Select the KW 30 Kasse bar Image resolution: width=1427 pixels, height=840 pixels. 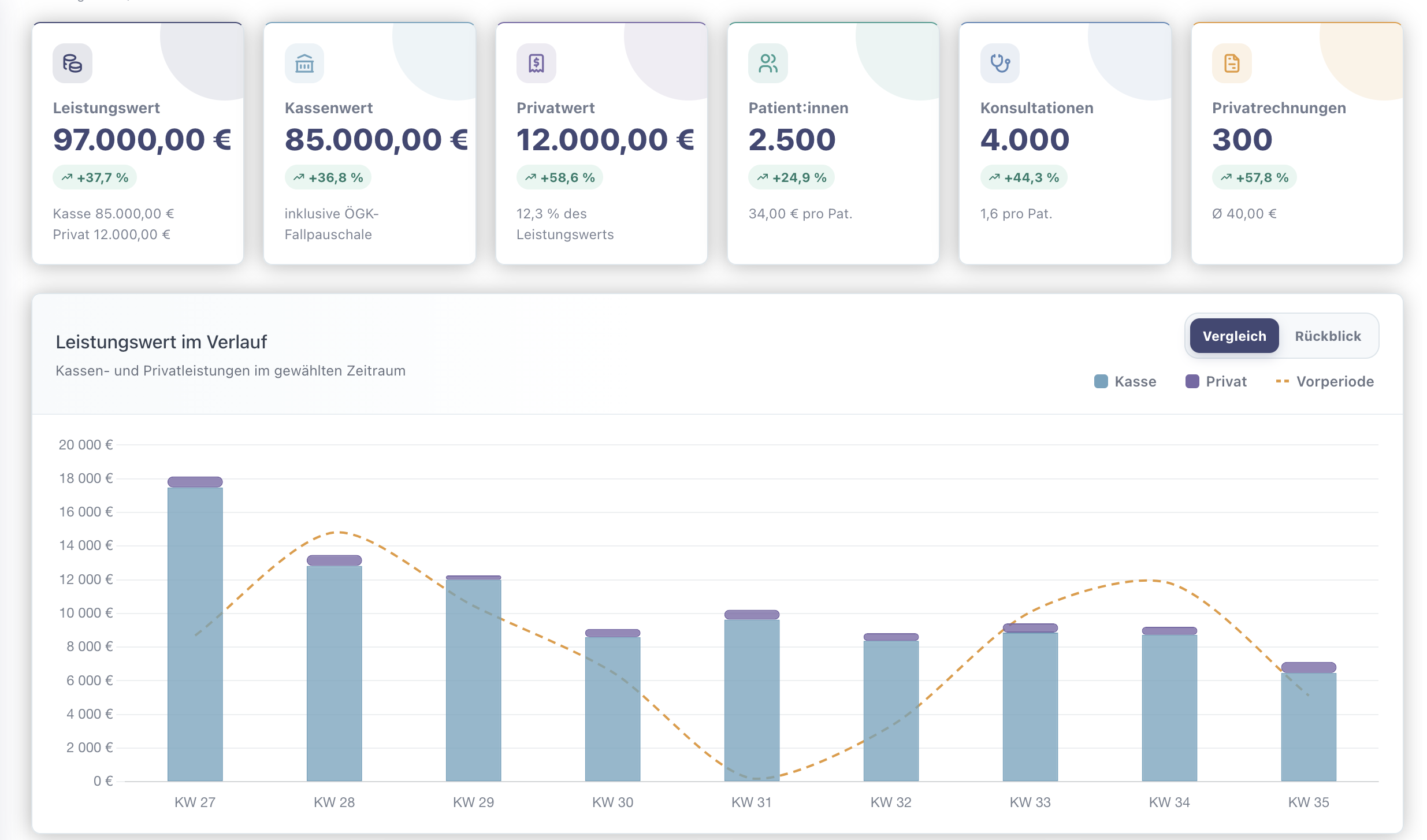(613, 709)
